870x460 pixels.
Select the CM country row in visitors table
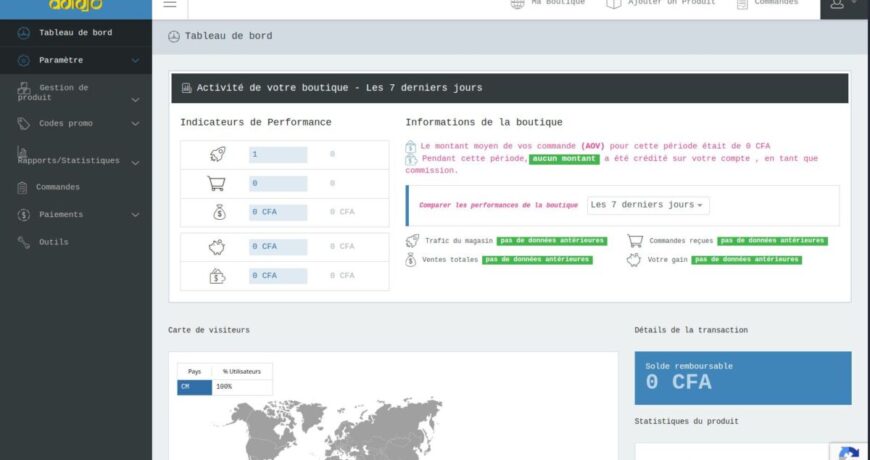coord(195,387)
